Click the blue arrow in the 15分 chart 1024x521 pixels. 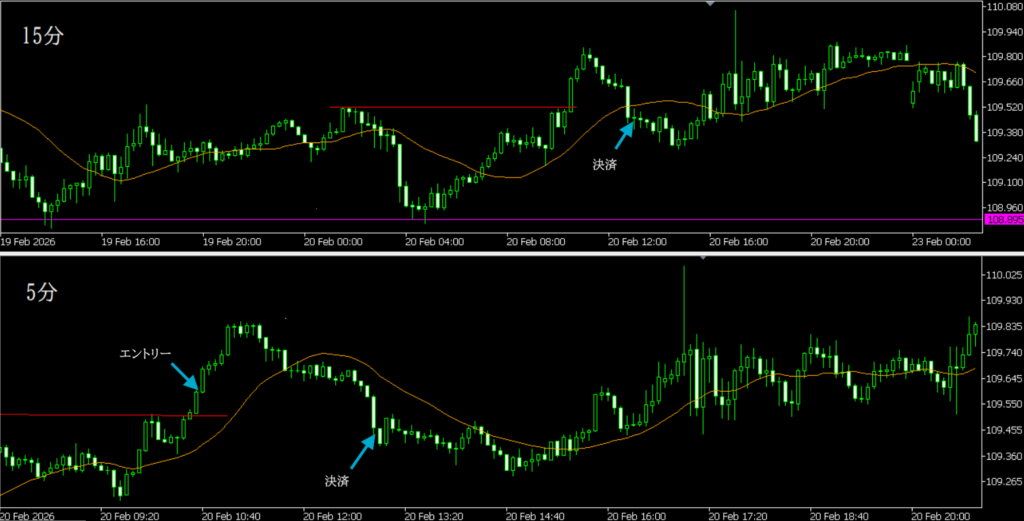coord(623,136)
